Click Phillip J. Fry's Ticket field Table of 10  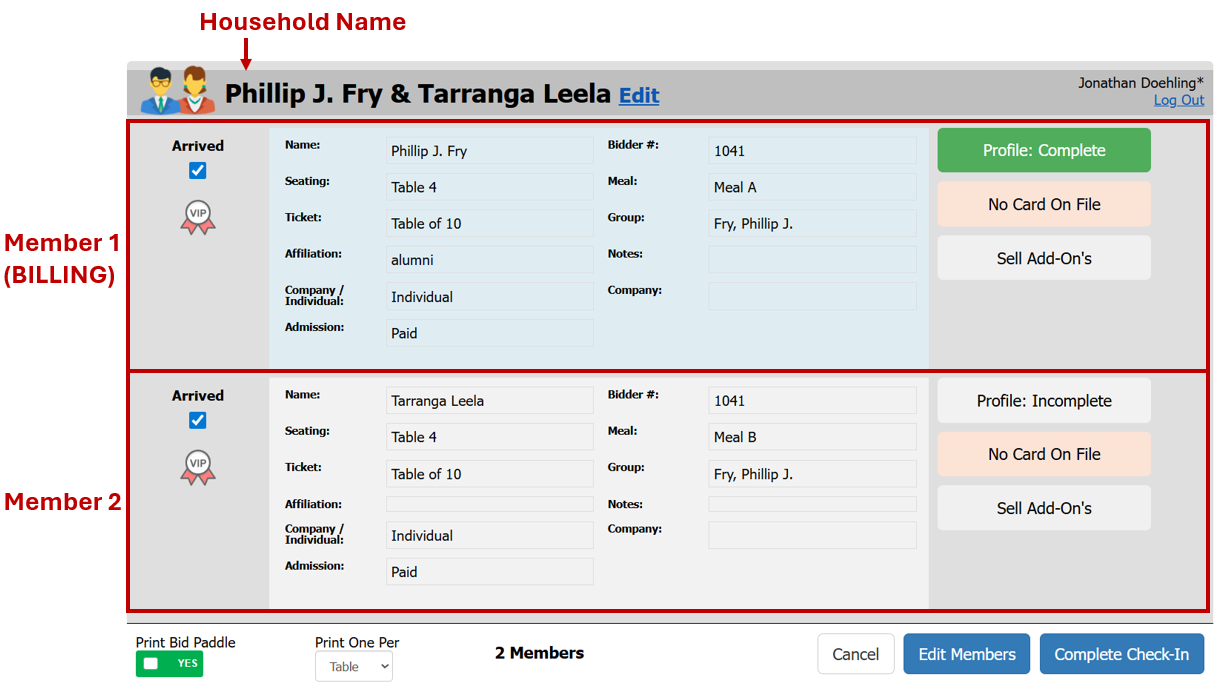[x=490, y=224]
